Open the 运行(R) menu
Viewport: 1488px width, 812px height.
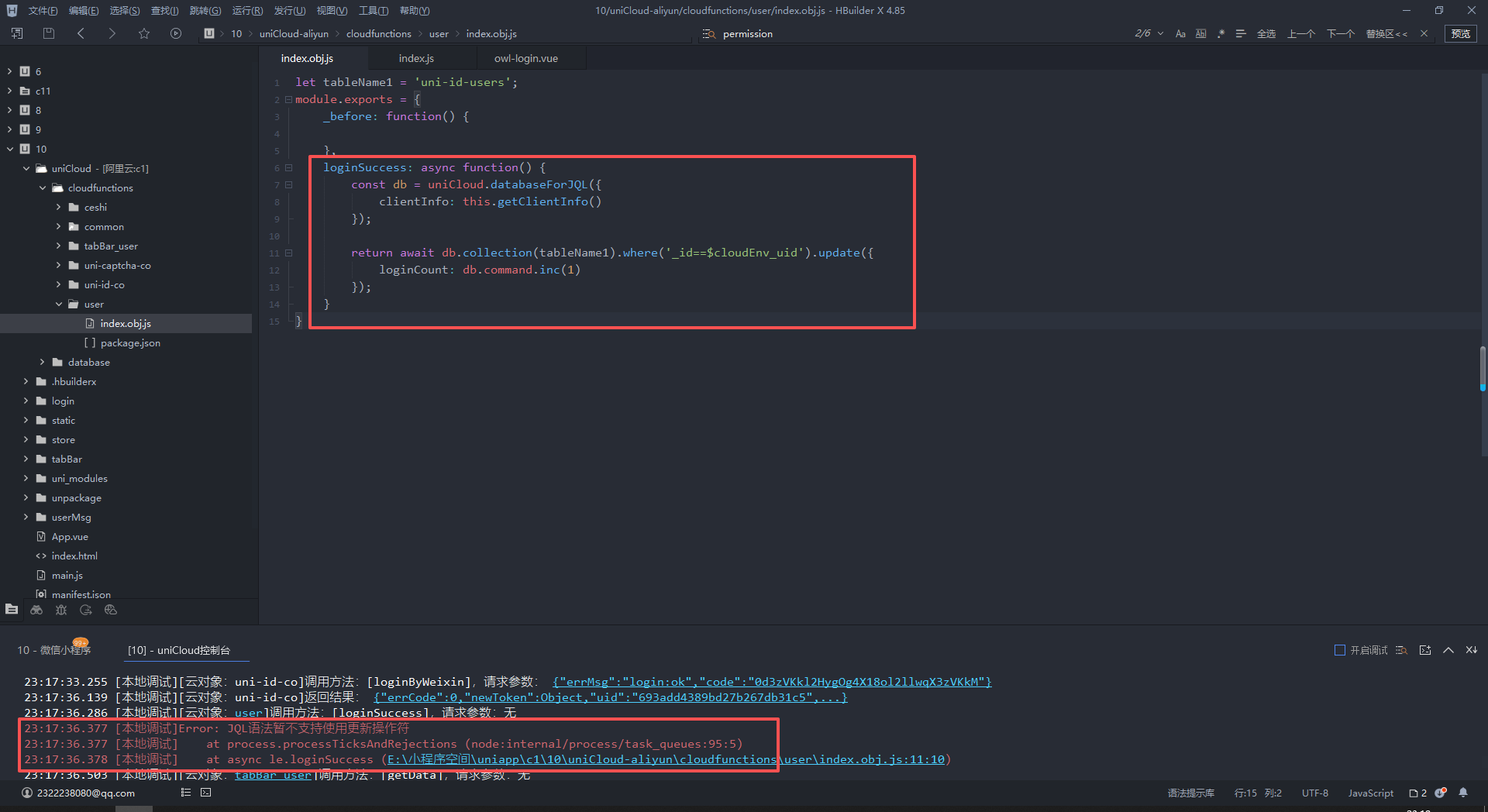pos(247,11)
